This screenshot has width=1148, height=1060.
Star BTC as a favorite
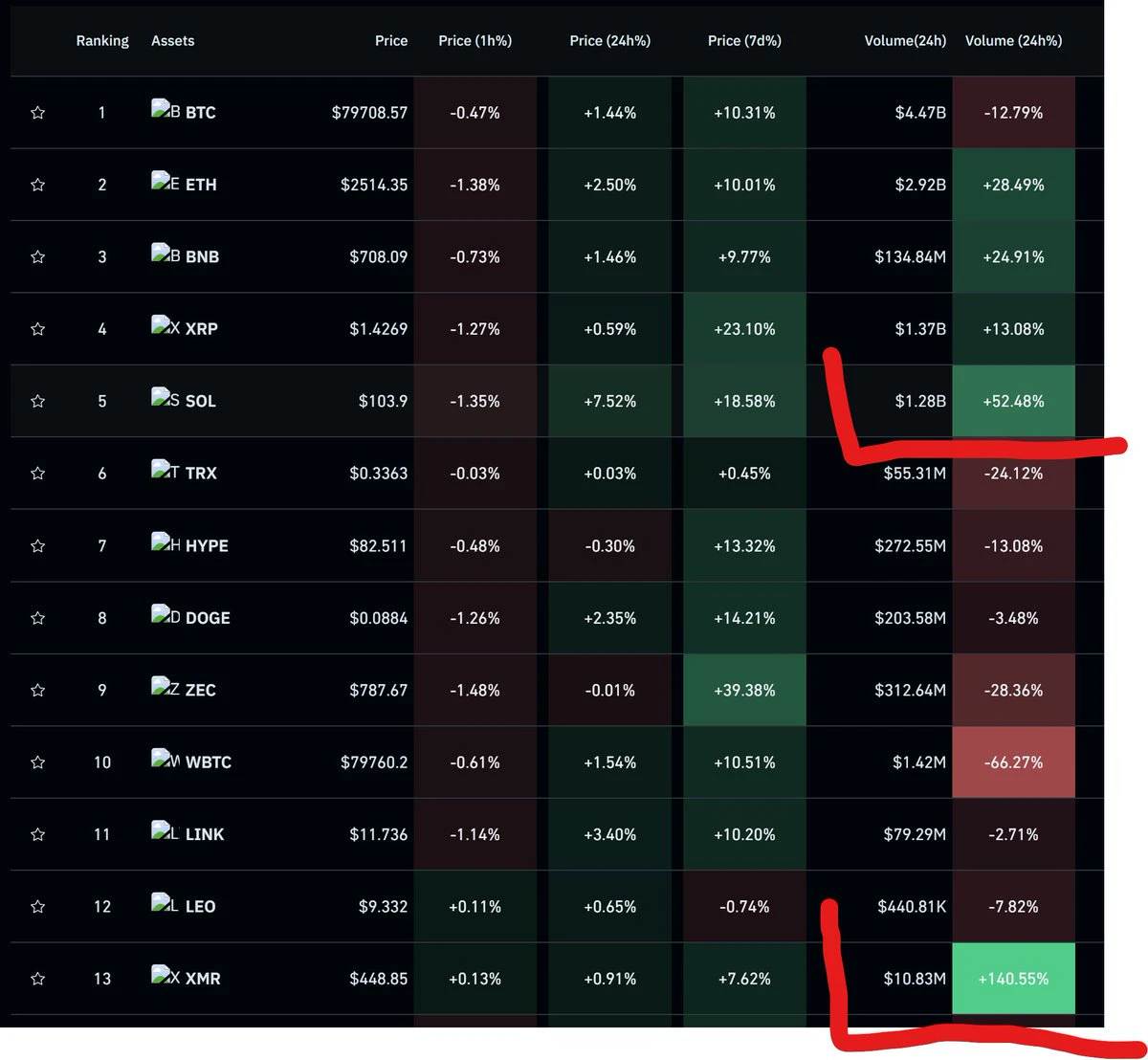(x=37, y=113)
